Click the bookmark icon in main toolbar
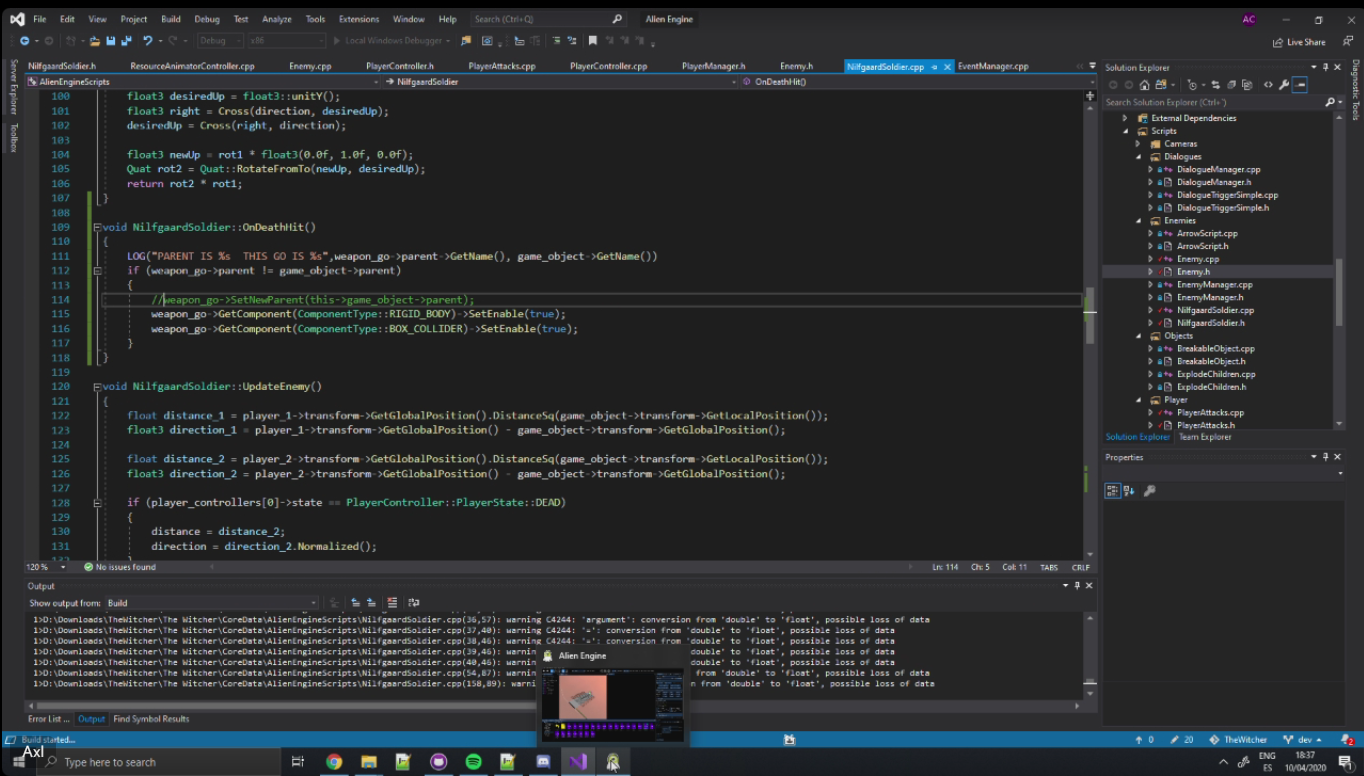Image resolution: width=1364 pixels, height=776 pixels. [593, 41]
